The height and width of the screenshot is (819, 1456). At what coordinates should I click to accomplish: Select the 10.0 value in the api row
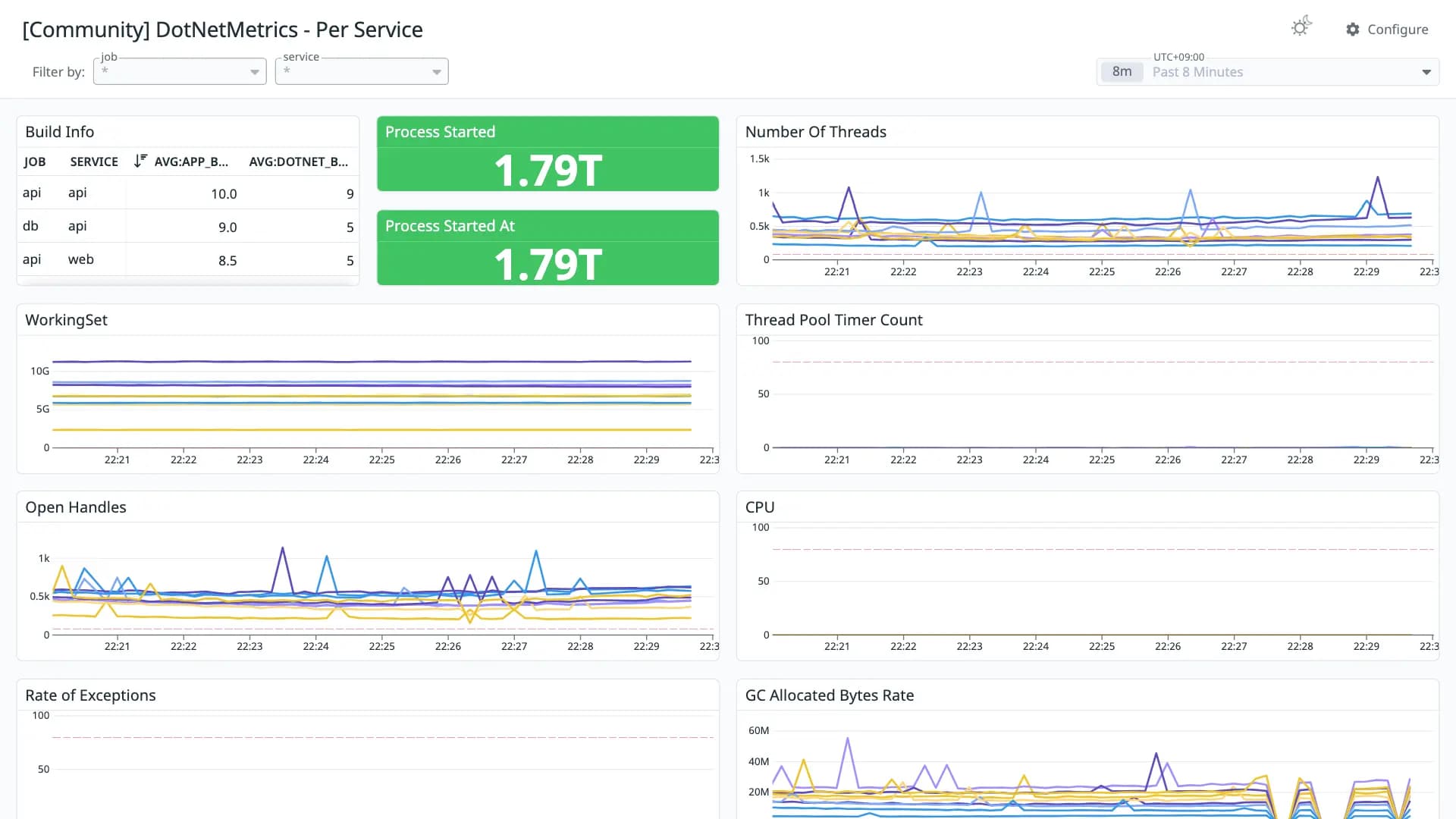pos(224,193)
